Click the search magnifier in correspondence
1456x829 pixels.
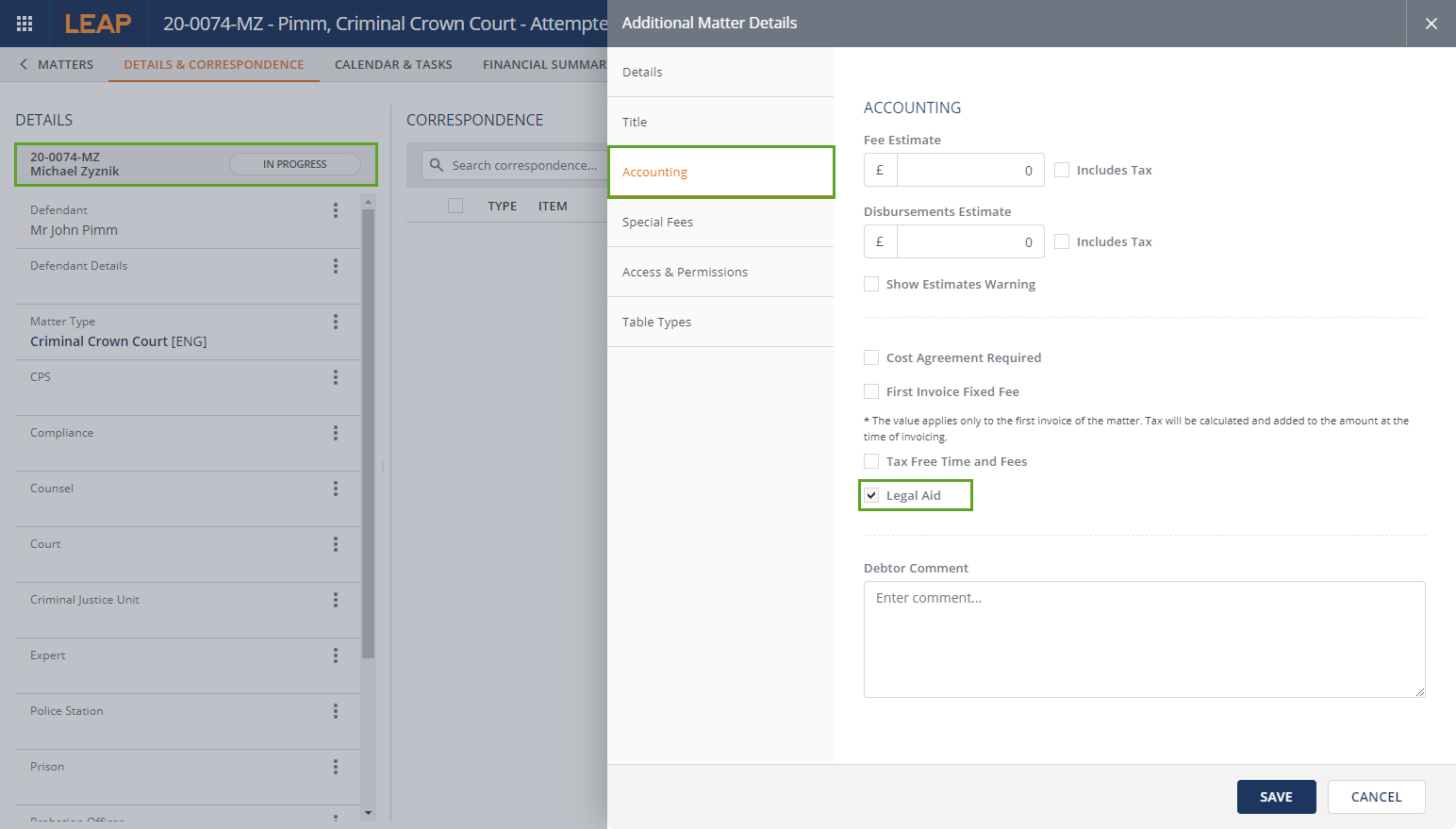tap(437, 165)
